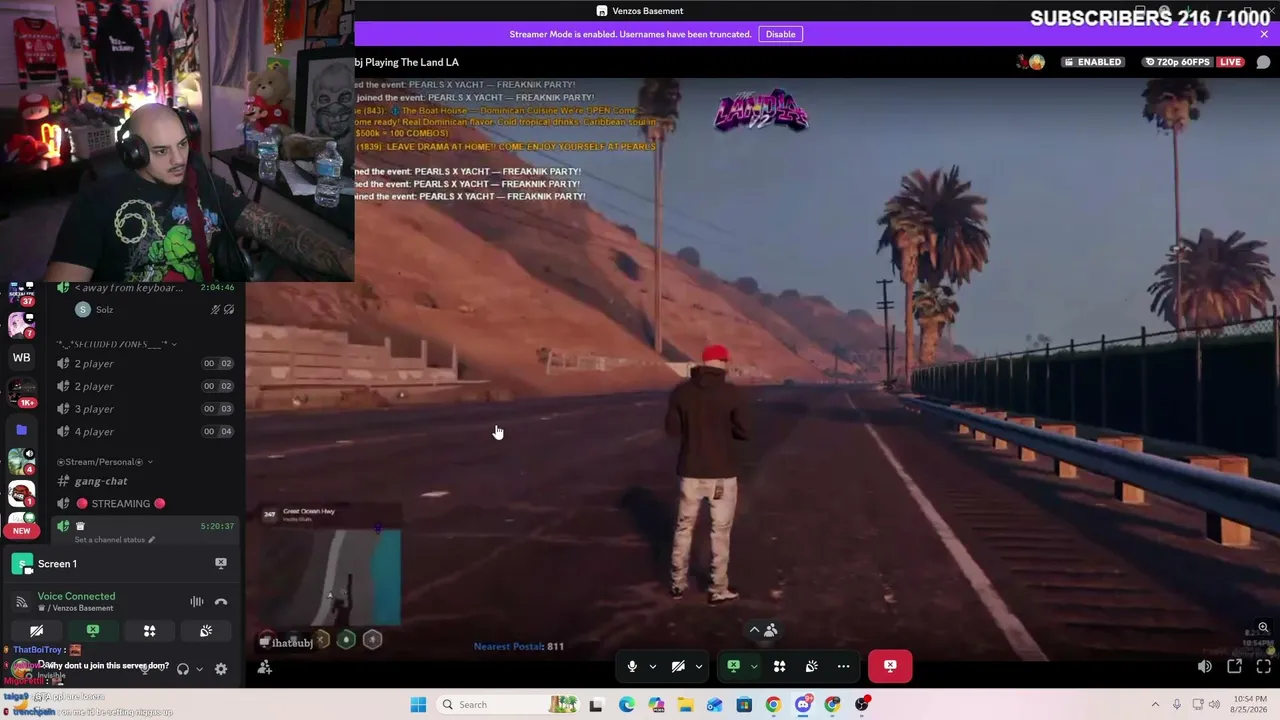The width and height of the screenshot is (1280, 720).
Task: Toggle deafen with the headphones icon
Action: [183, 669]
